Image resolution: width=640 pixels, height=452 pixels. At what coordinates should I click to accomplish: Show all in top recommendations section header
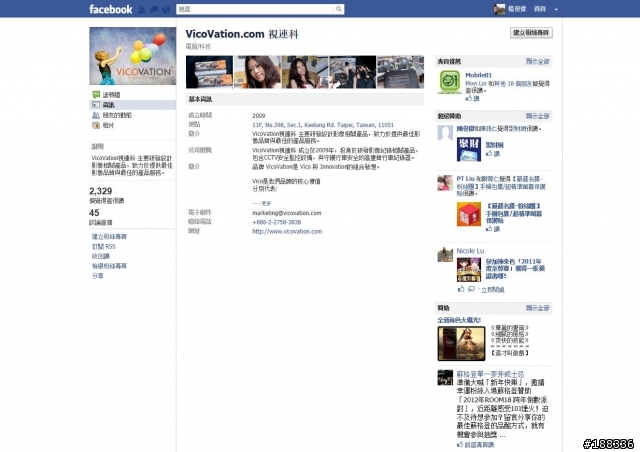coord(537,61)
